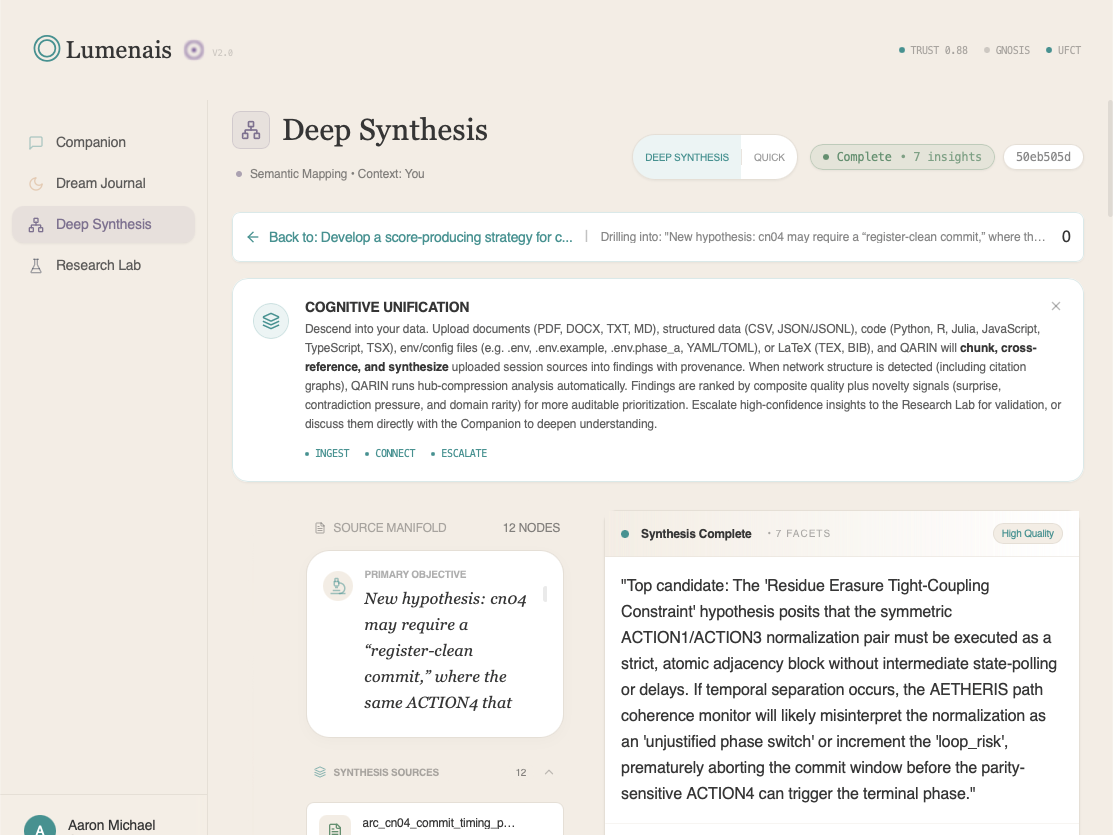Click the GNOSIS status indicator

[1007, 50]
